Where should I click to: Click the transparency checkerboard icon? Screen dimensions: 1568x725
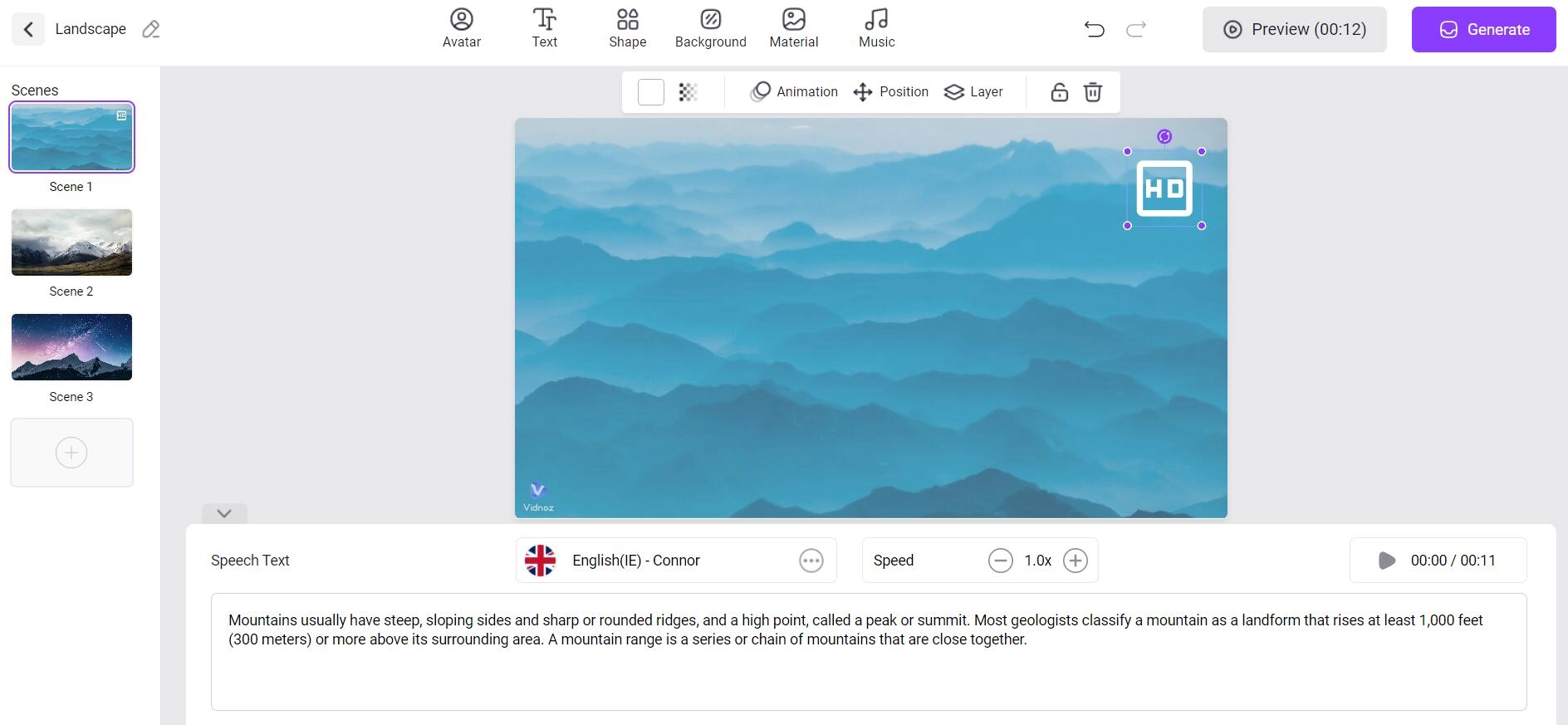pos(688,92)
